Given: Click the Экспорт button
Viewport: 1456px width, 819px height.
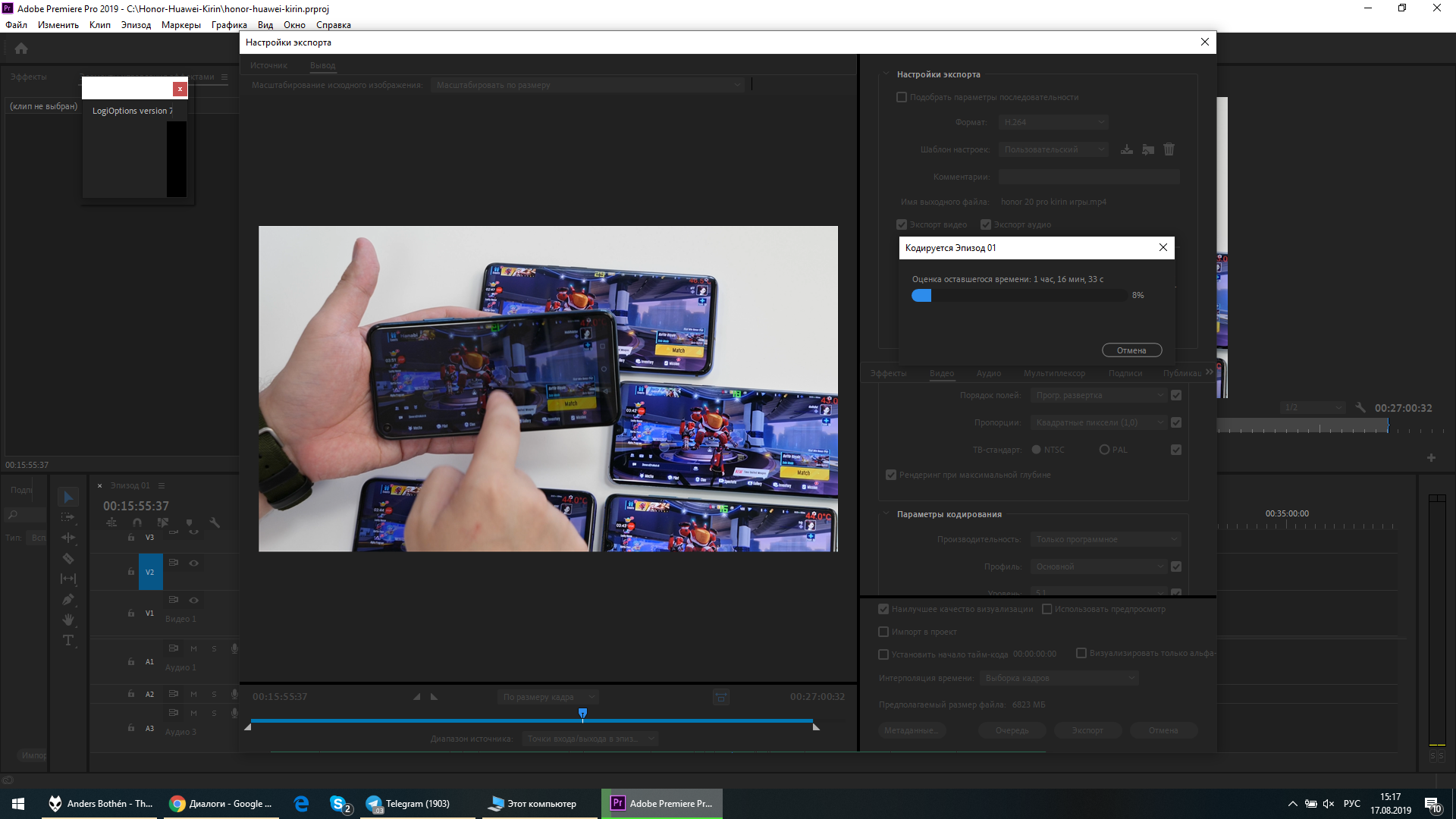Looking at the screenshot, I should 1087,730.
